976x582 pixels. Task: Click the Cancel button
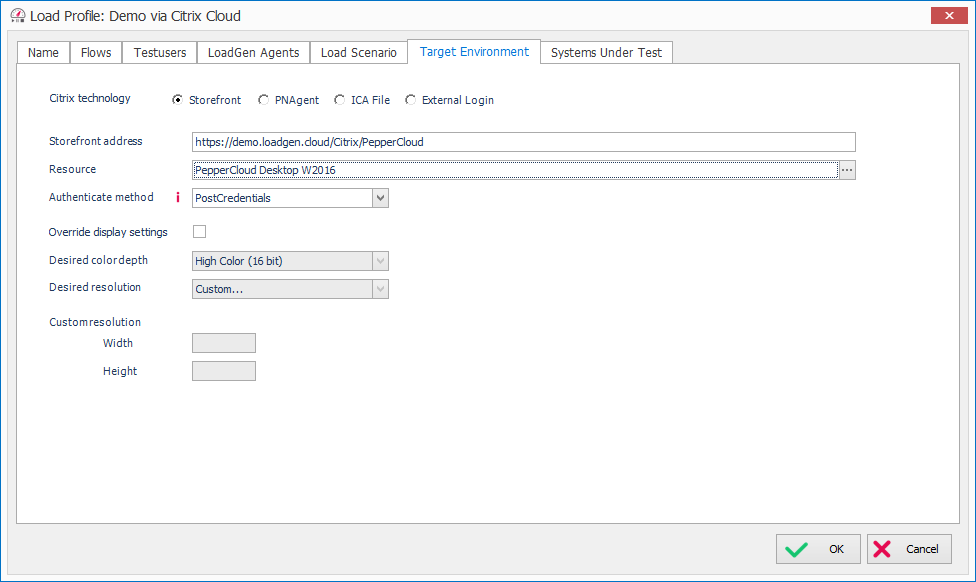tap(909, 549)
